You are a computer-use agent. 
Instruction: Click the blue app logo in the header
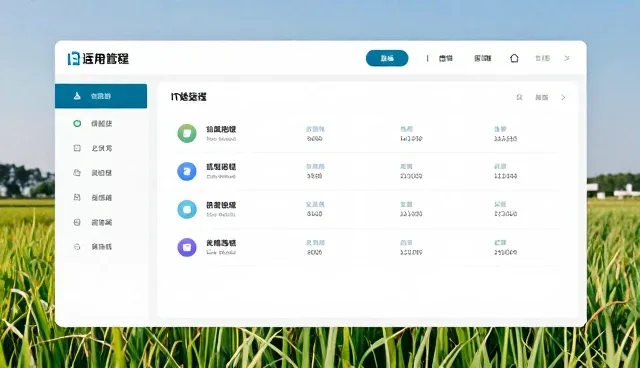(73, 58)
